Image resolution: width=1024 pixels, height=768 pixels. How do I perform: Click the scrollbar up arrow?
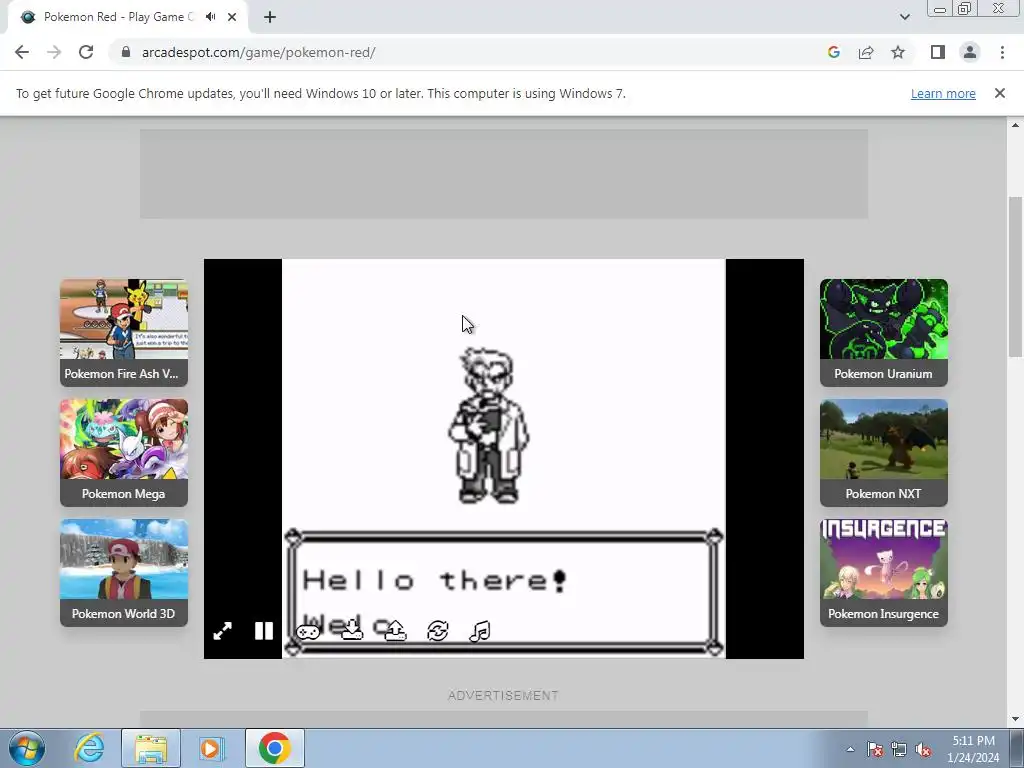pos(1015,124)
